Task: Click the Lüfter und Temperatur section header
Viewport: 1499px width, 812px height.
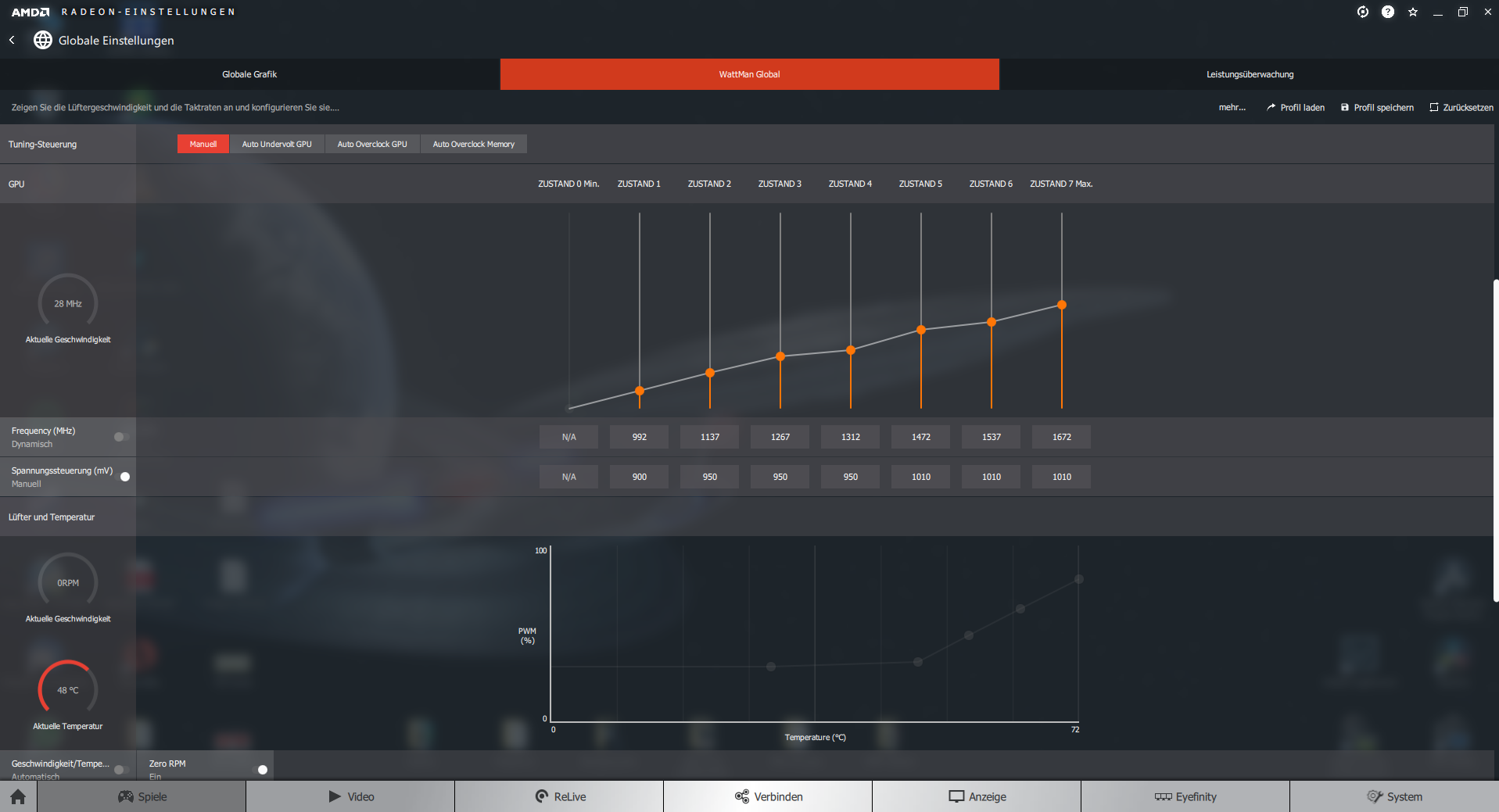Action: (52, 517)
